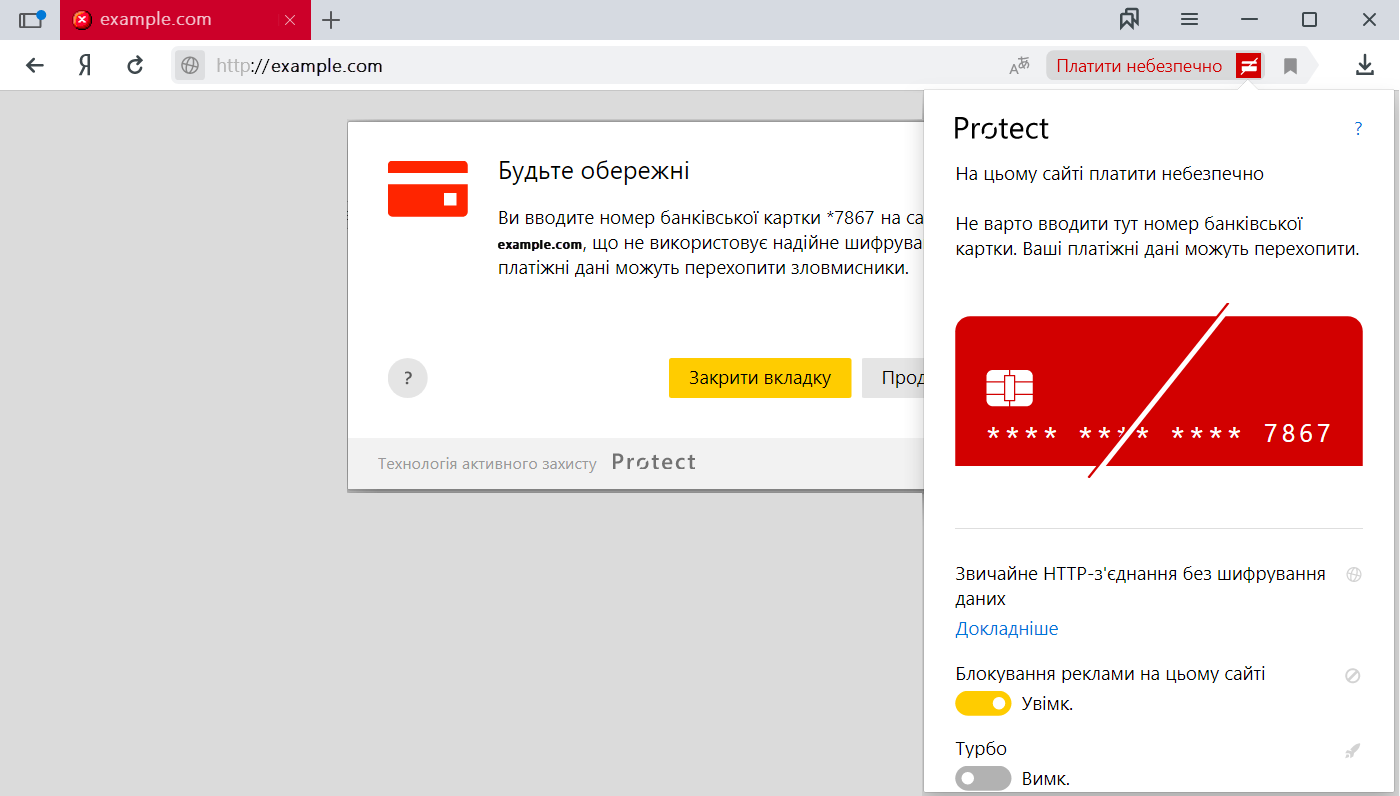Click the red crossed-card Protect icon
The width and height of the screenshot is (1400, 796).
click(1249, 66)
